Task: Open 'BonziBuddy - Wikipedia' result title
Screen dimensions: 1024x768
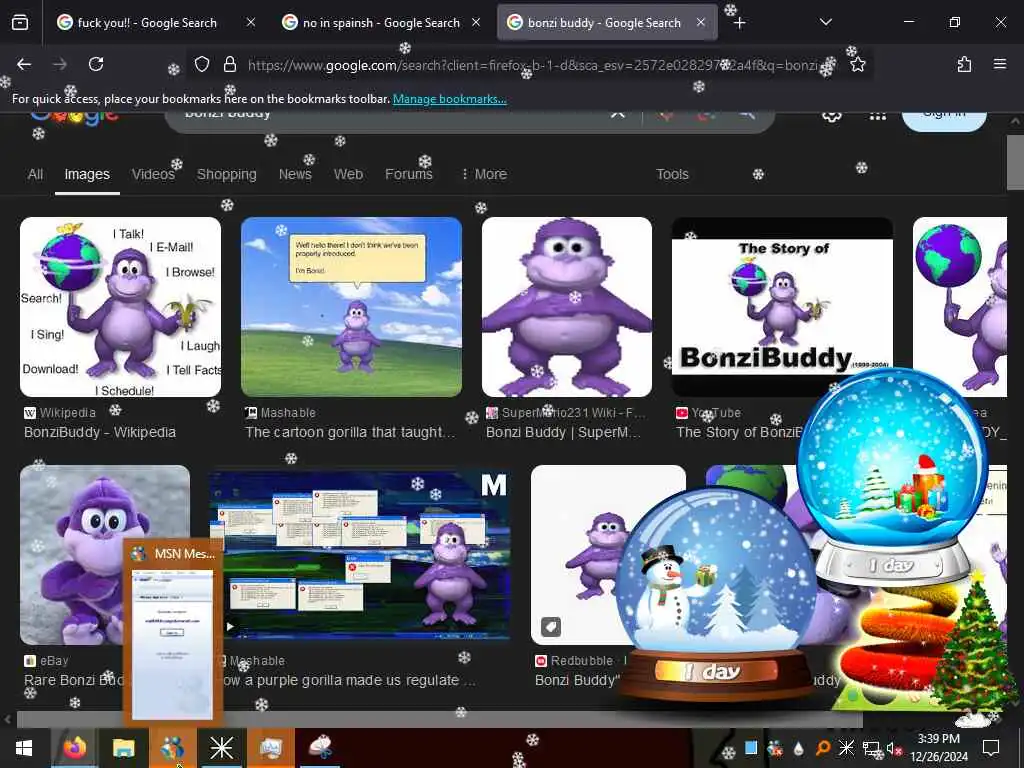Action: click(100, 432)
